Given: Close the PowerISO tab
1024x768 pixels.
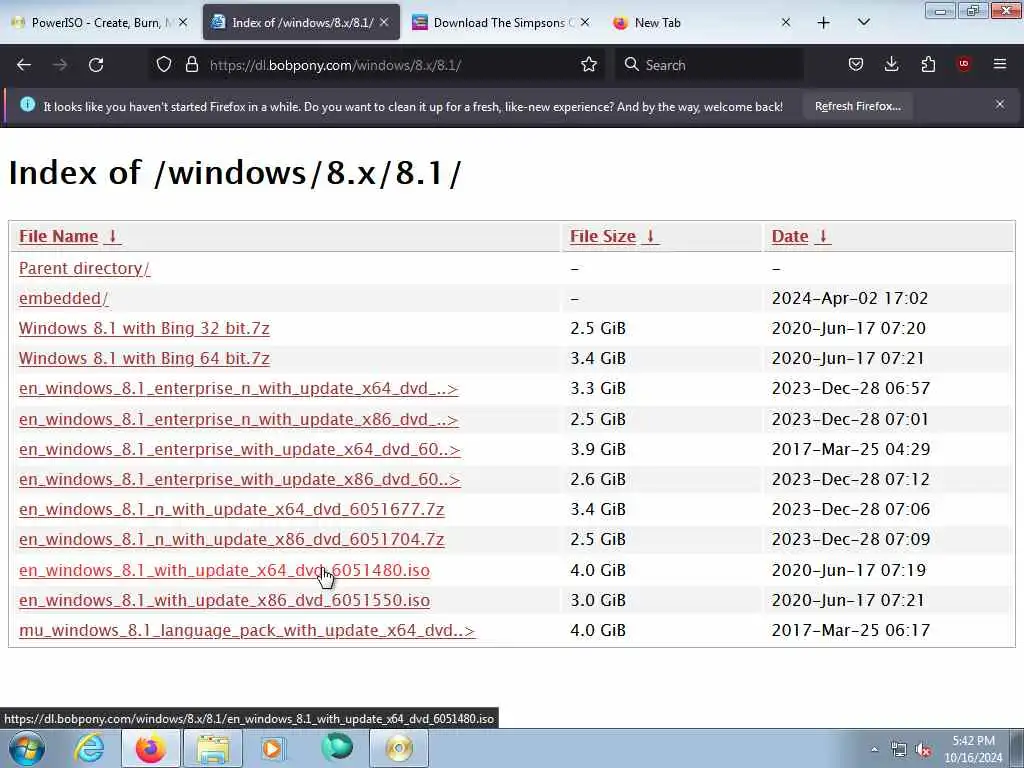Looking at the screenshot, I should [x=184, y=22].
